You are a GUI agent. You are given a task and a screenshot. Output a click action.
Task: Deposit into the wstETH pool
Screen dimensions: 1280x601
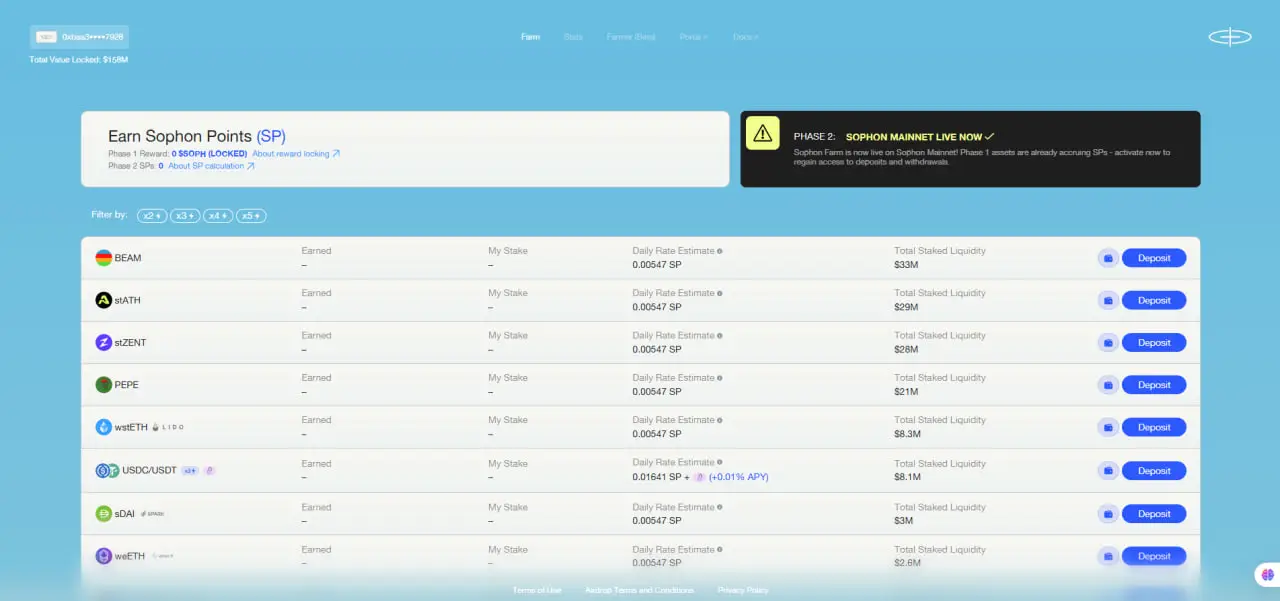pyautogui.click(x=1154, y=427)
